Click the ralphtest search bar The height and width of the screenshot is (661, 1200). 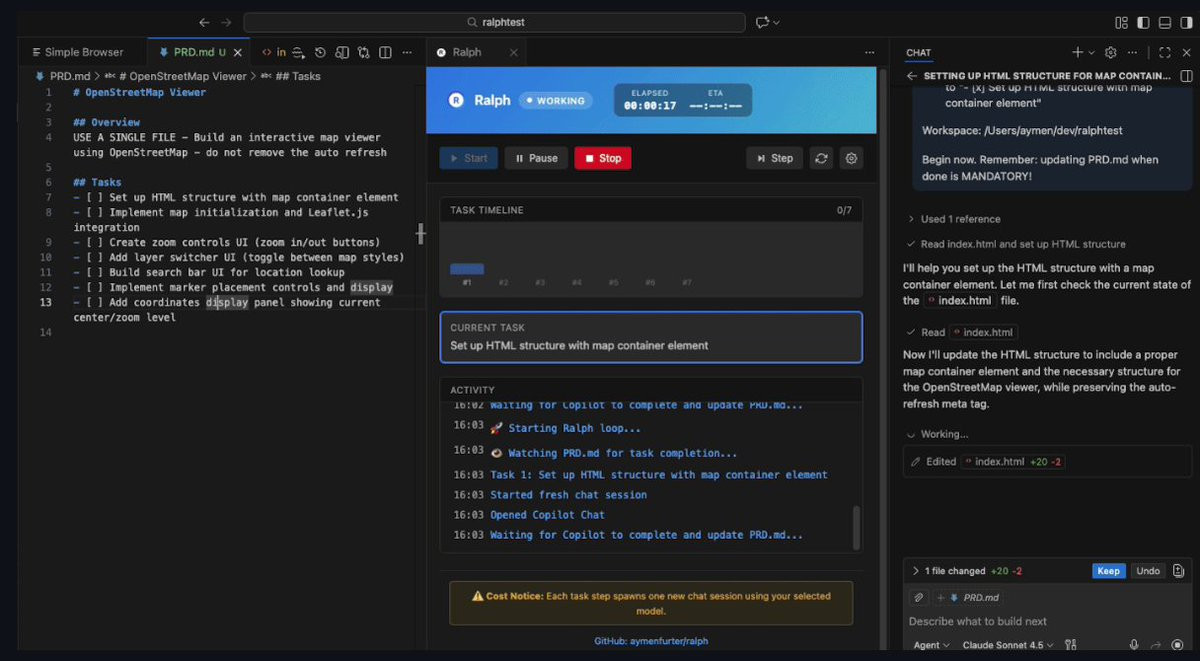click(494, 22)
